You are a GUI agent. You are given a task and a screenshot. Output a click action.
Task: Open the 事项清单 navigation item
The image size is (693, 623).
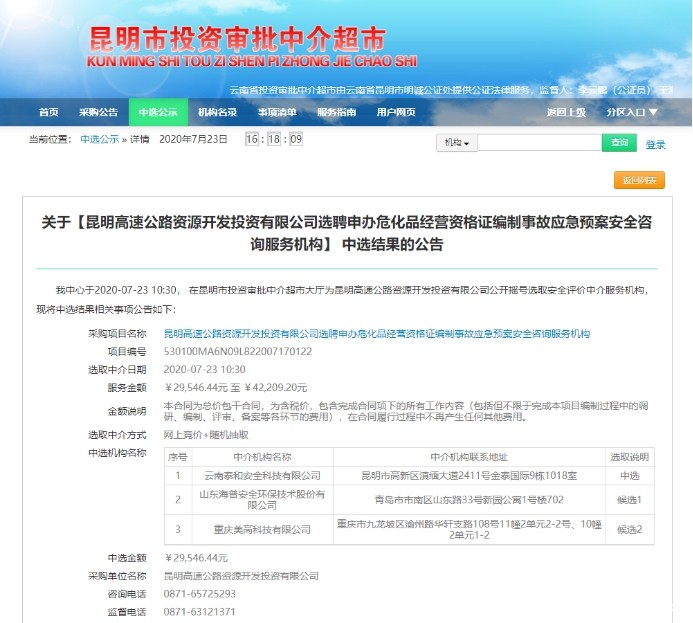[x=277, y=112]
